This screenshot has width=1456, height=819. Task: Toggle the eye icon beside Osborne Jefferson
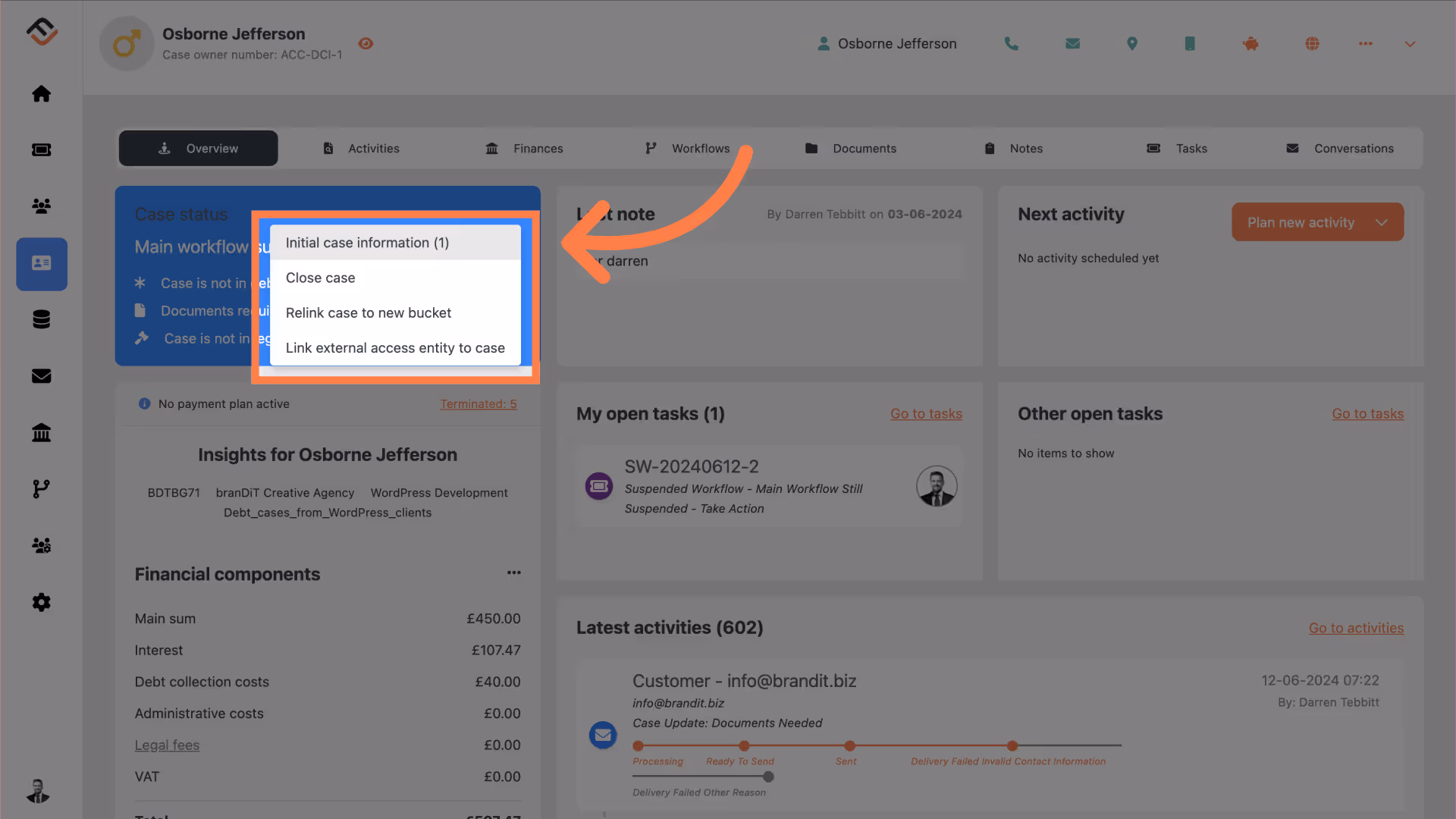pyautogui.click(x=366, y=44)
